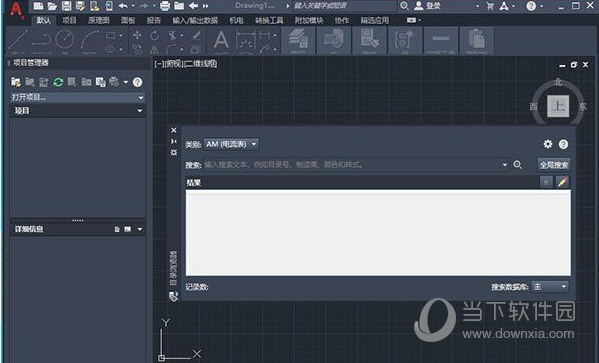The width and height of the screenshot is (599, 363).
Task: Click the previous drawing left arrow icon
Action: point(193,6)
